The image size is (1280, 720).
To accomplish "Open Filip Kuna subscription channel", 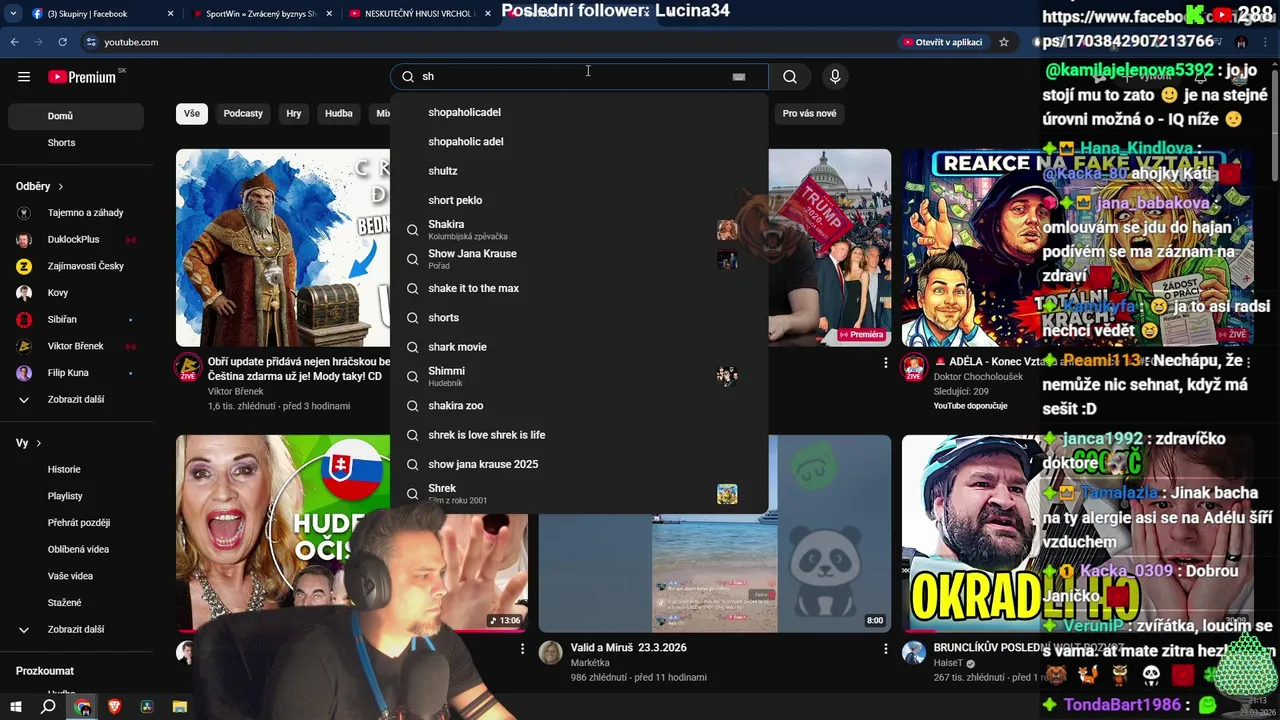I will coord(76,373).
